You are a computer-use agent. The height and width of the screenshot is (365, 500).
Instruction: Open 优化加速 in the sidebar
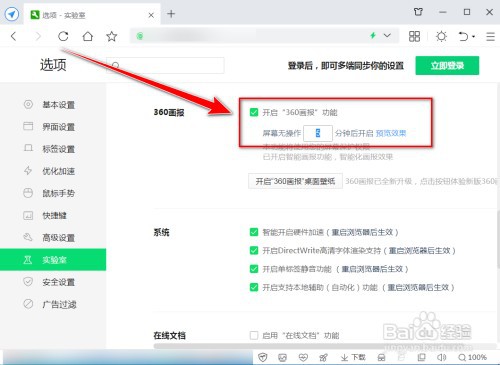pos(53,171)
